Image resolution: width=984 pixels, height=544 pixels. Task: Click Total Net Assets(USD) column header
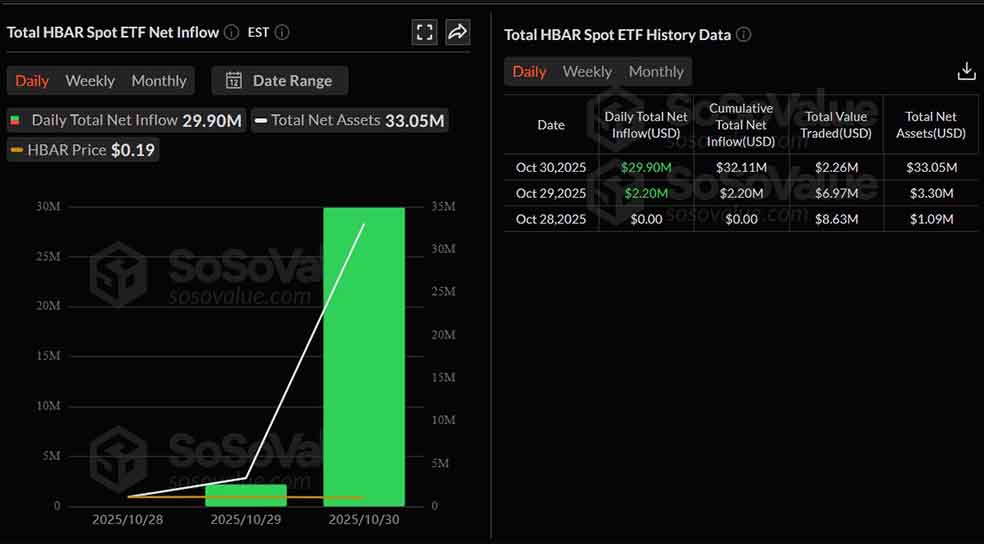point(931,125)
